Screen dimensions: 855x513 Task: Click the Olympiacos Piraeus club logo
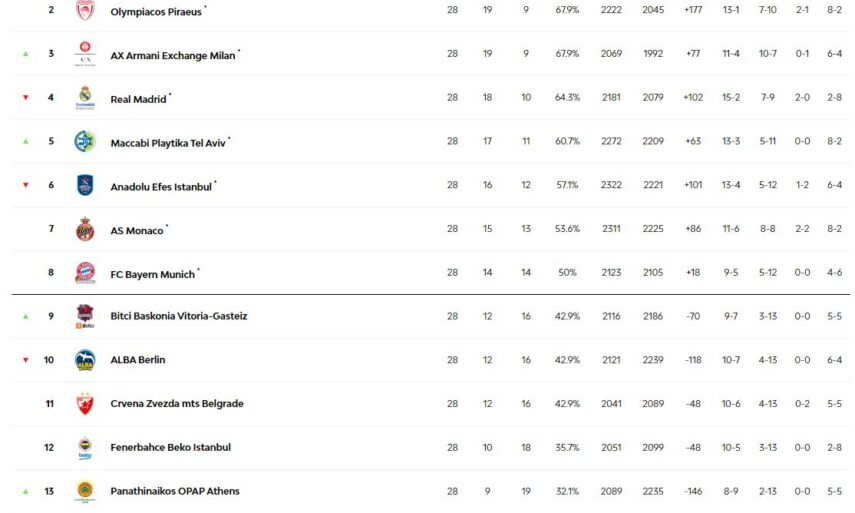tap(85, 11)
